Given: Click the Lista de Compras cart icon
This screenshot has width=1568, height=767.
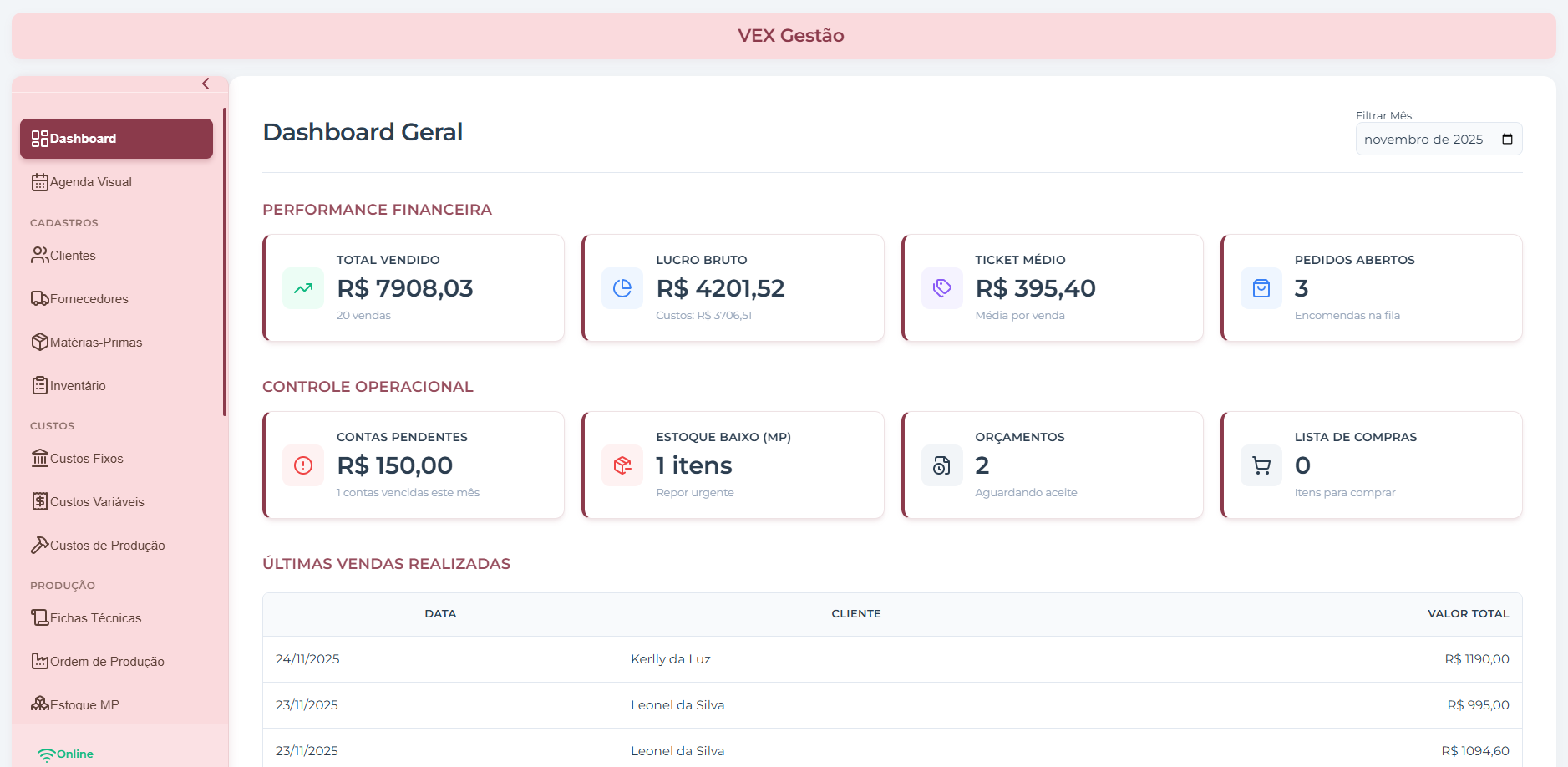Looking at the screenshot, I should 1261,465.
